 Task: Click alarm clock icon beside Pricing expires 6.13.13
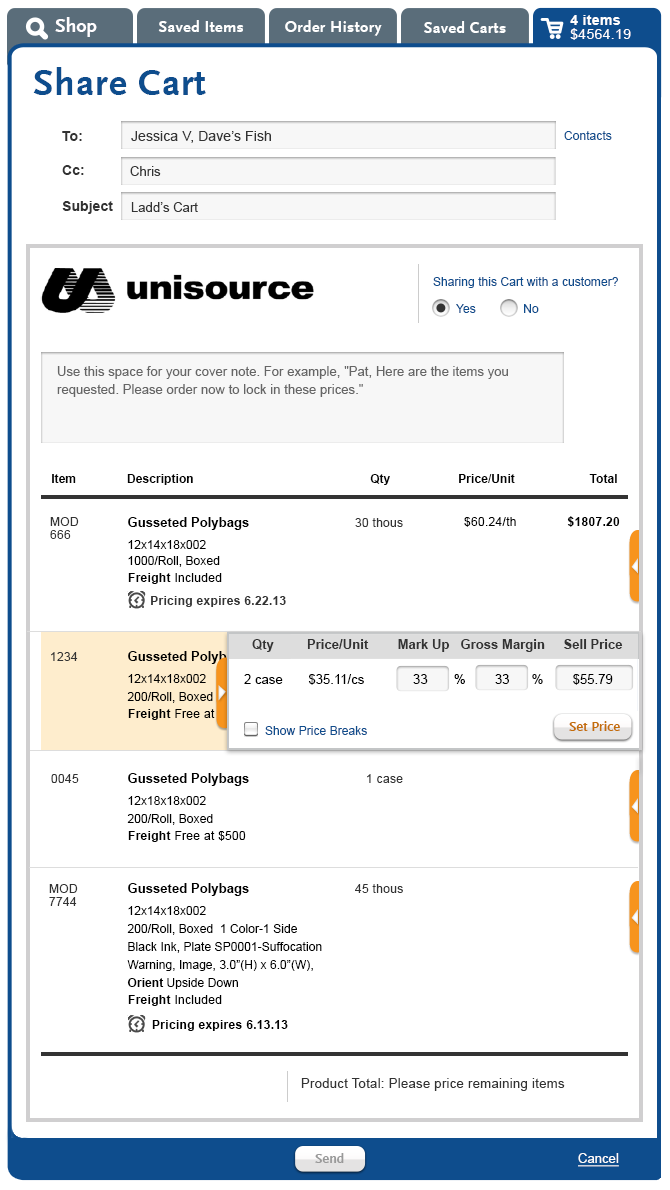pos(136,1024)
